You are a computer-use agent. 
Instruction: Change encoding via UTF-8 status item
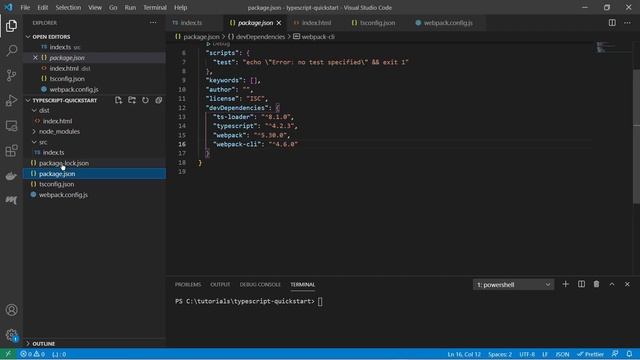tap(527, 354)
